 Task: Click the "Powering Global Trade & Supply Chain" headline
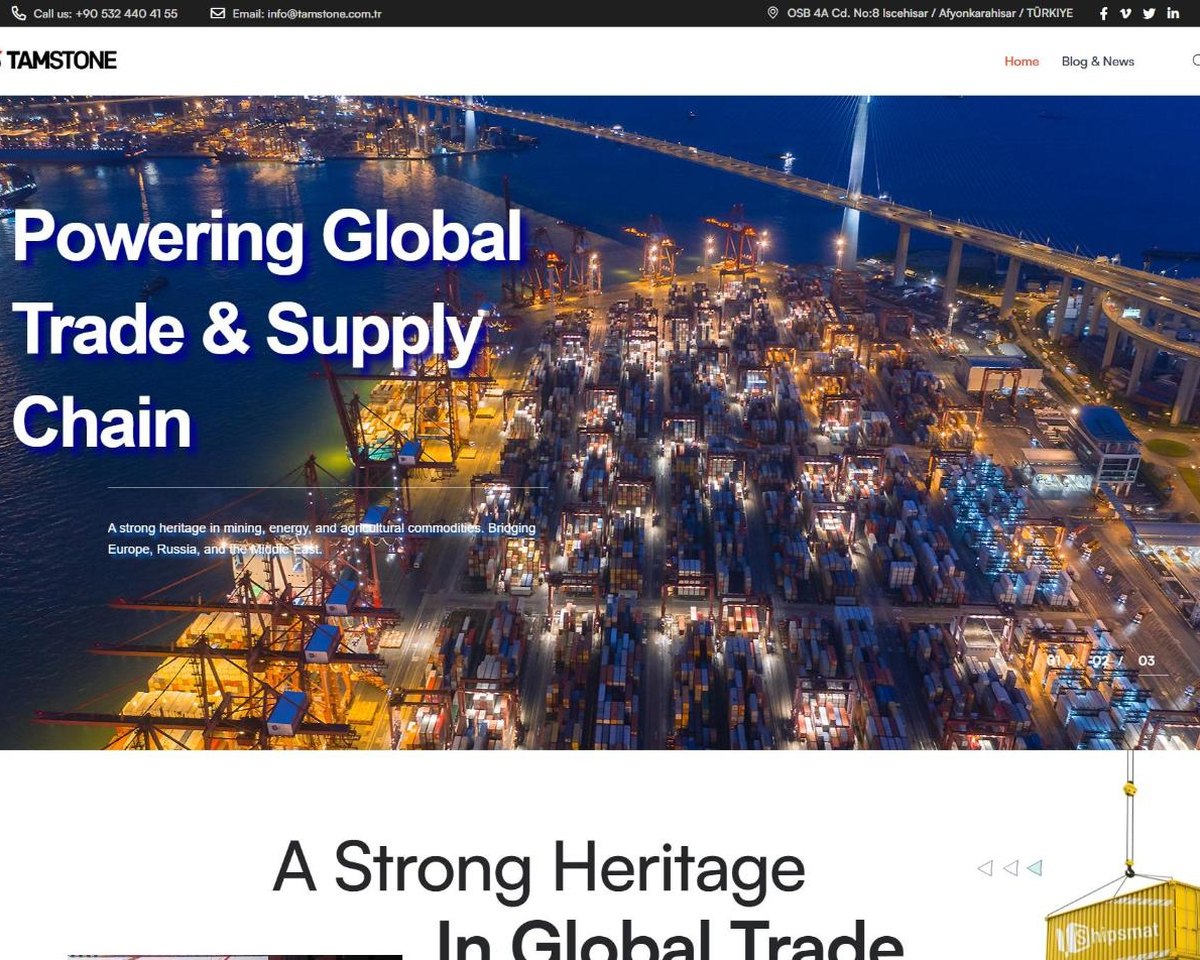point(268,329)
